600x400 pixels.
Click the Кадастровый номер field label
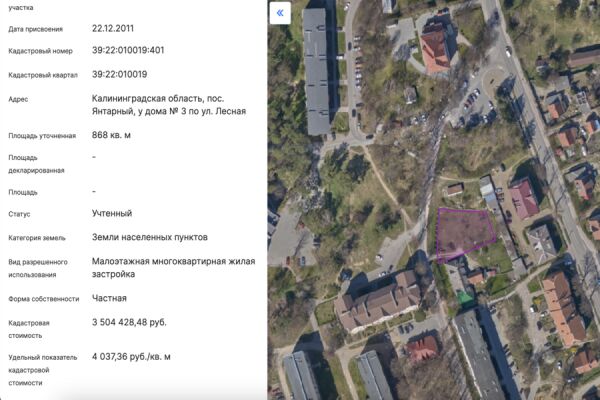tap(41, 51)
